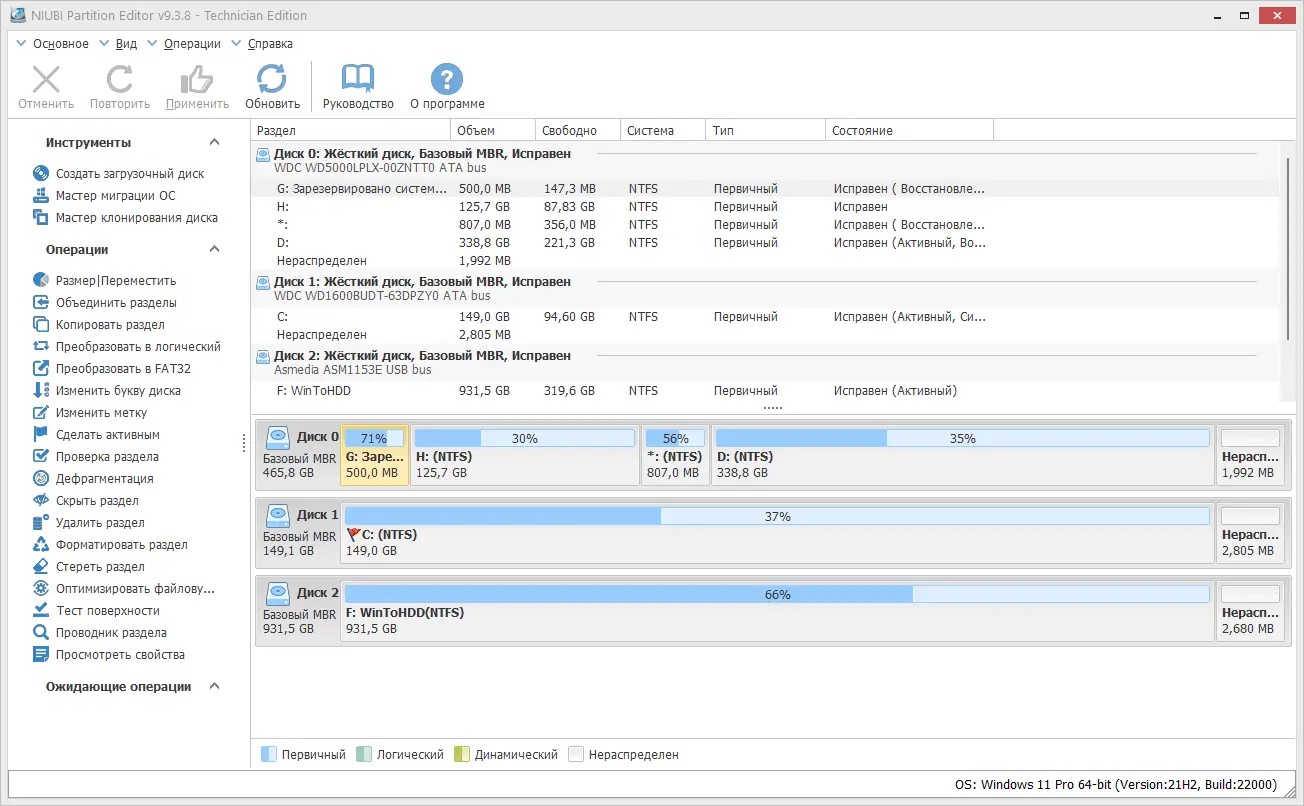1304x806 pixels.
Task: Collapse the Операции section
Action: click(212, 249)
